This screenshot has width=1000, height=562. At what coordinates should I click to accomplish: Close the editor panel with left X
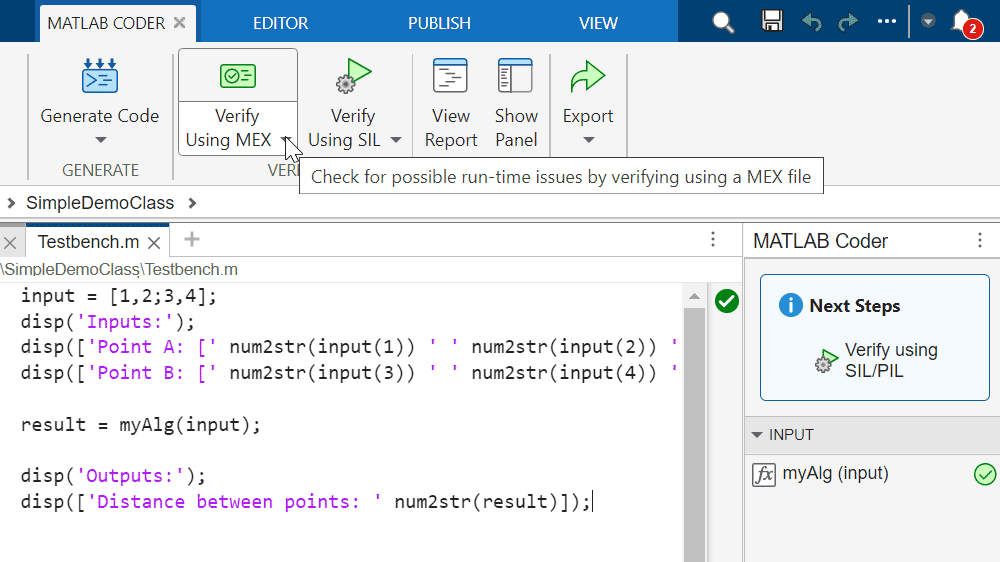pos(10,242)
